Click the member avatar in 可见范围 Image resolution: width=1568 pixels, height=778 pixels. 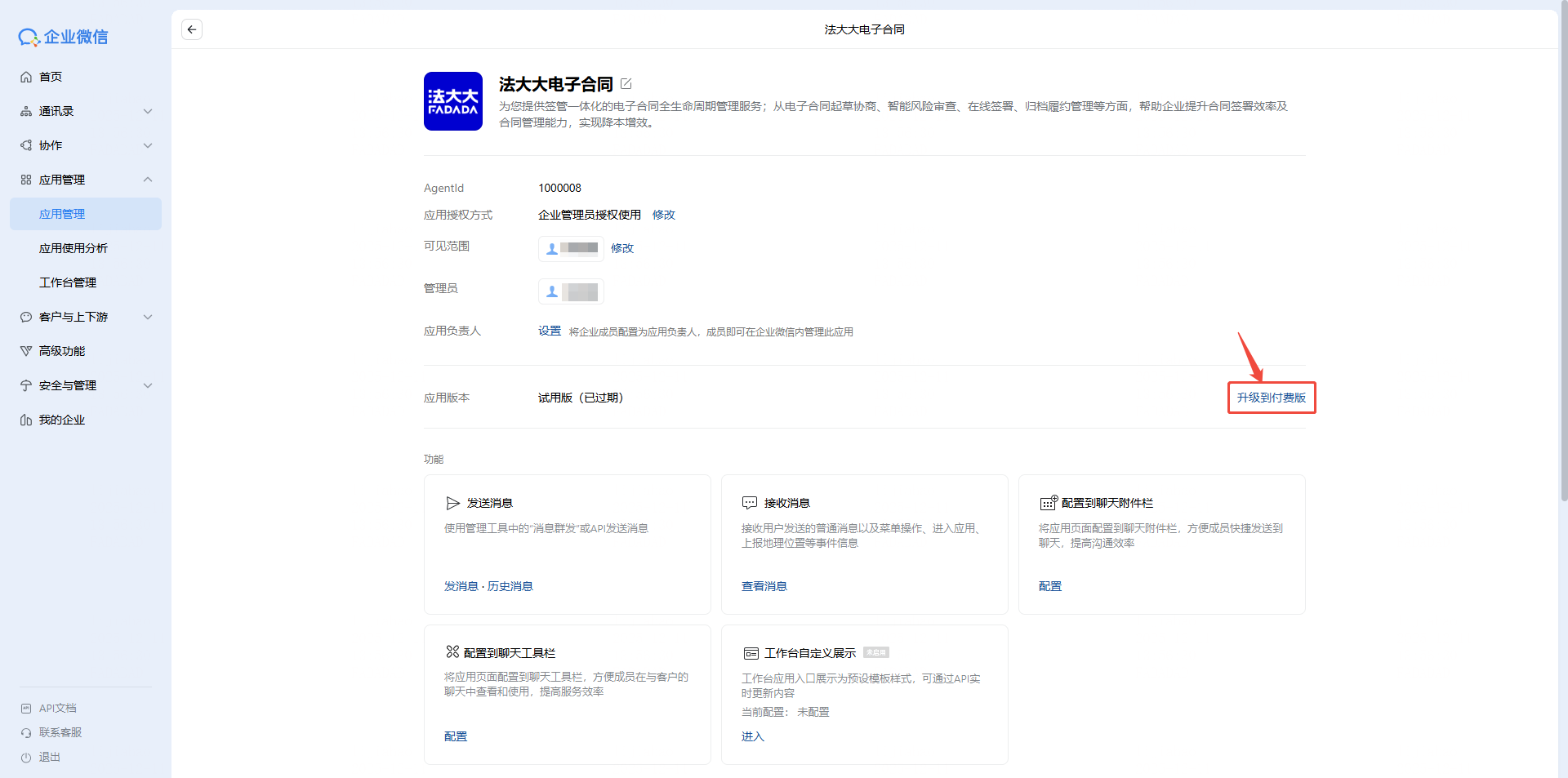(x=552, y=248)
